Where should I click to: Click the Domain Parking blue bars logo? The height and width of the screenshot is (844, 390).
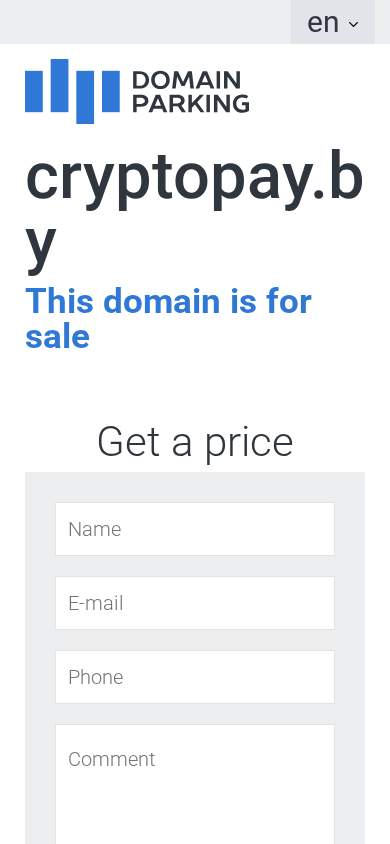[72, 91]
